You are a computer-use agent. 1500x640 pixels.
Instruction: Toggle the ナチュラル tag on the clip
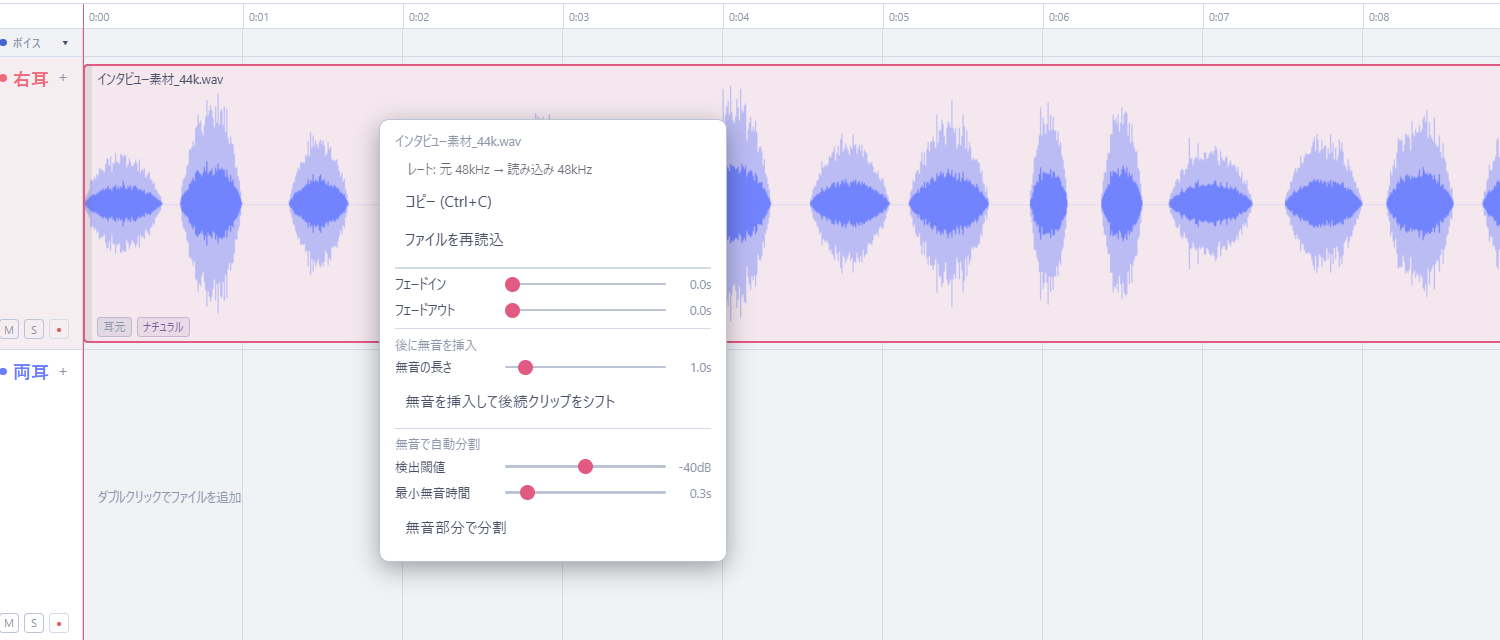point(164,327)
